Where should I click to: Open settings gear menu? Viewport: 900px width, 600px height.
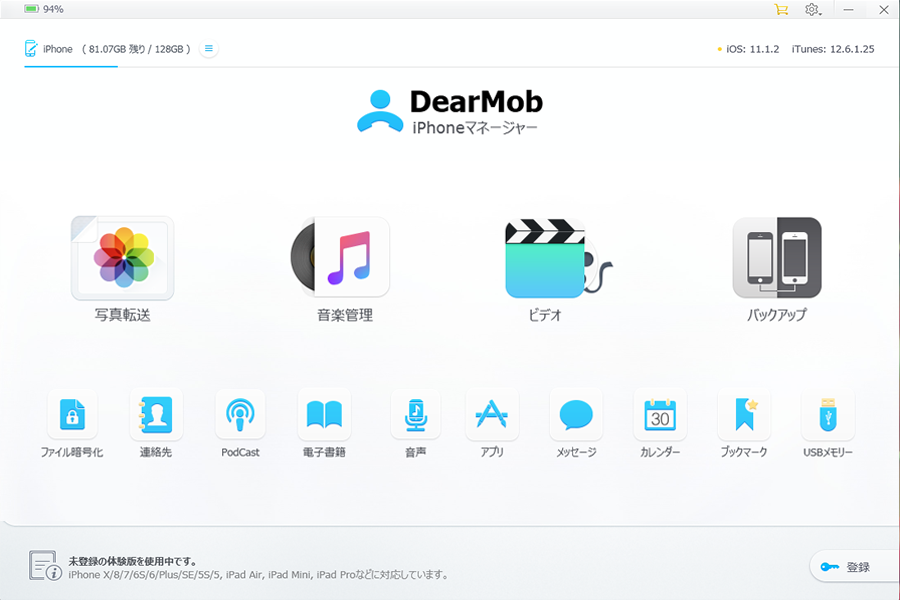pyautogui.click(x=812, y=9)
